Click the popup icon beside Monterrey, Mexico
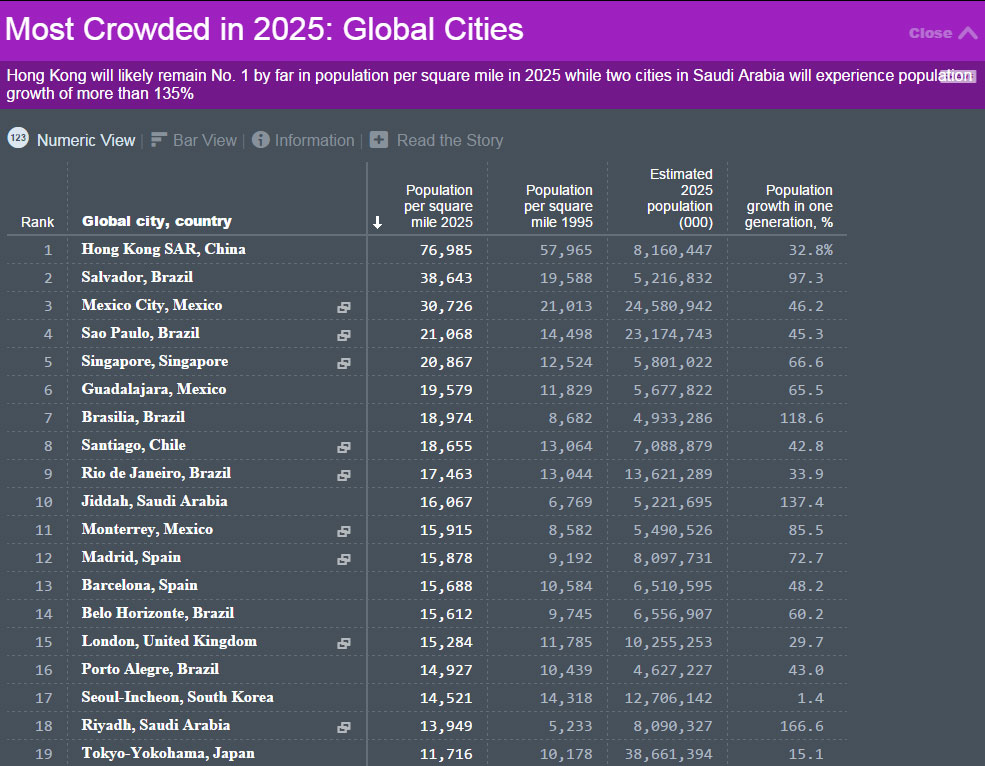985x766 pixels. coord(343,531)
